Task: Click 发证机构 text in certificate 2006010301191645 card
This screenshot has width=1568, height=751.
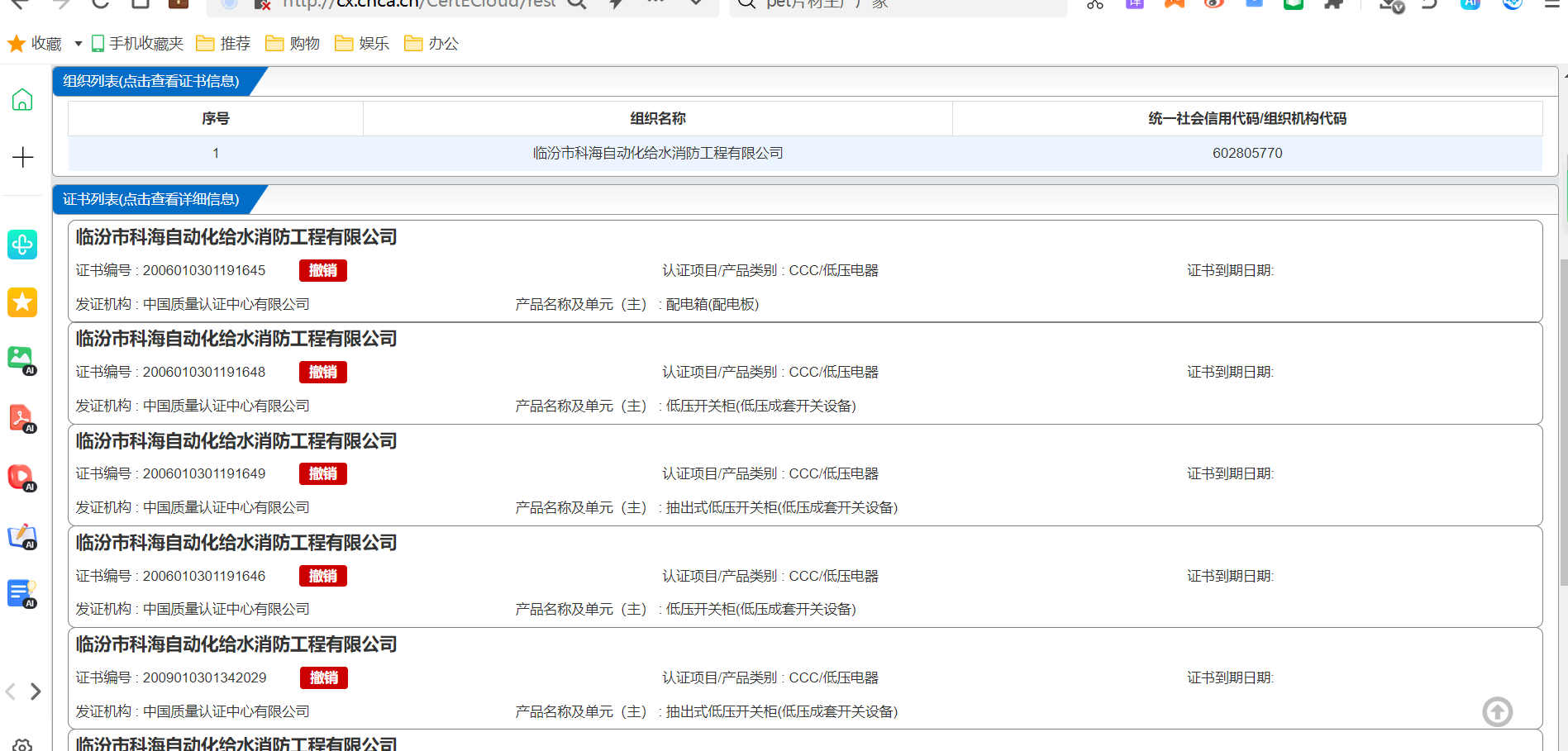Action: tap(193, 305)
